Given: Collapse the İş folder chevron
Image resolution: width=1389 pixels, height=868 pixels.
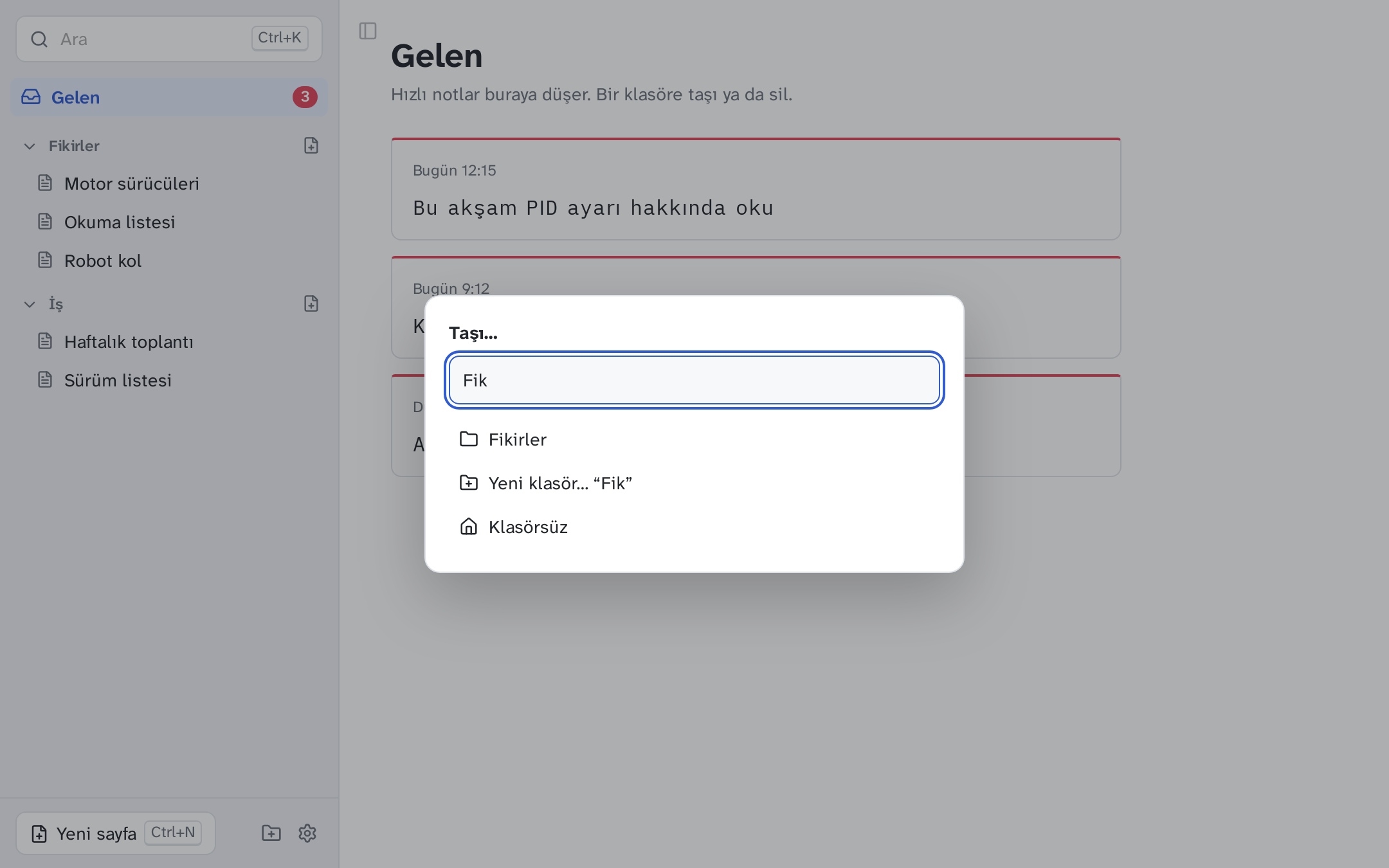Looking at the screenshot, I should [x=30, y=304].
